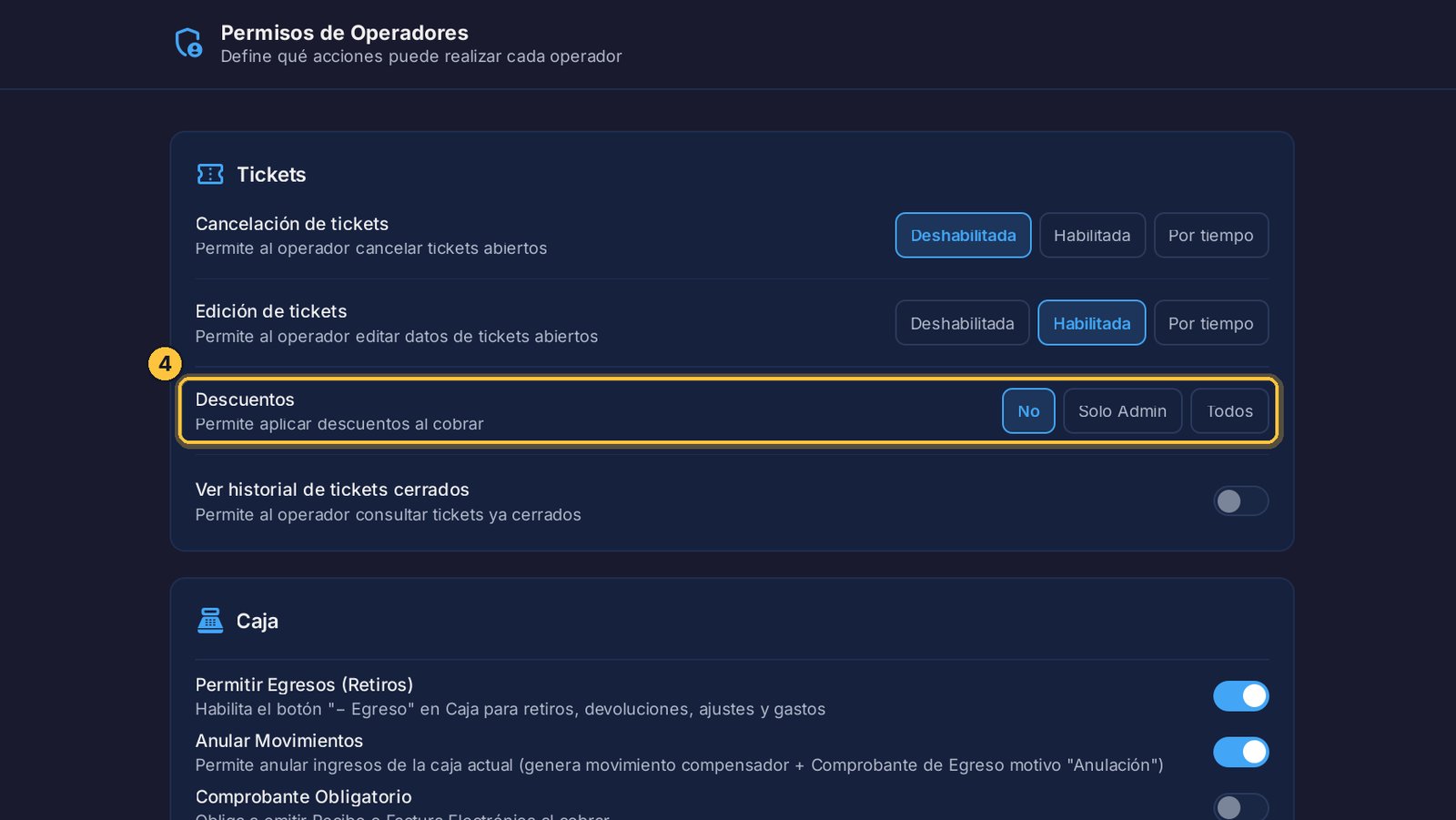Viewport: 1456px width, 820px height.
Task: Click 'Permite al operador cancelar tickets abiertos'
Action: coord(371,248)
